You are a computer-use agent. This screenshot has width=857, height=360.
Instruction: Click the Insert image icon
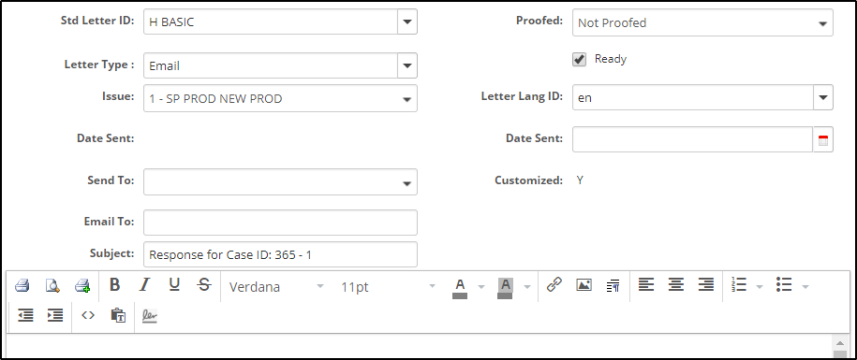[584, 285]
